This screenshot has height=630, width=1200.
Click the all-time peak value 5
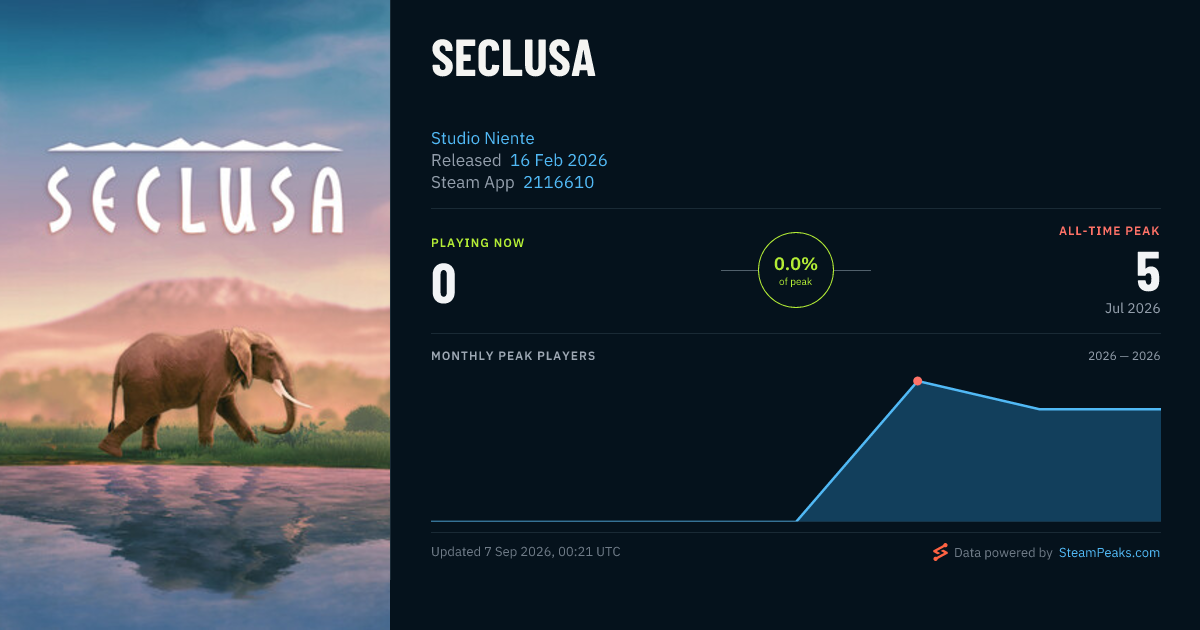pyautogui.click(x=1147, y=272)
